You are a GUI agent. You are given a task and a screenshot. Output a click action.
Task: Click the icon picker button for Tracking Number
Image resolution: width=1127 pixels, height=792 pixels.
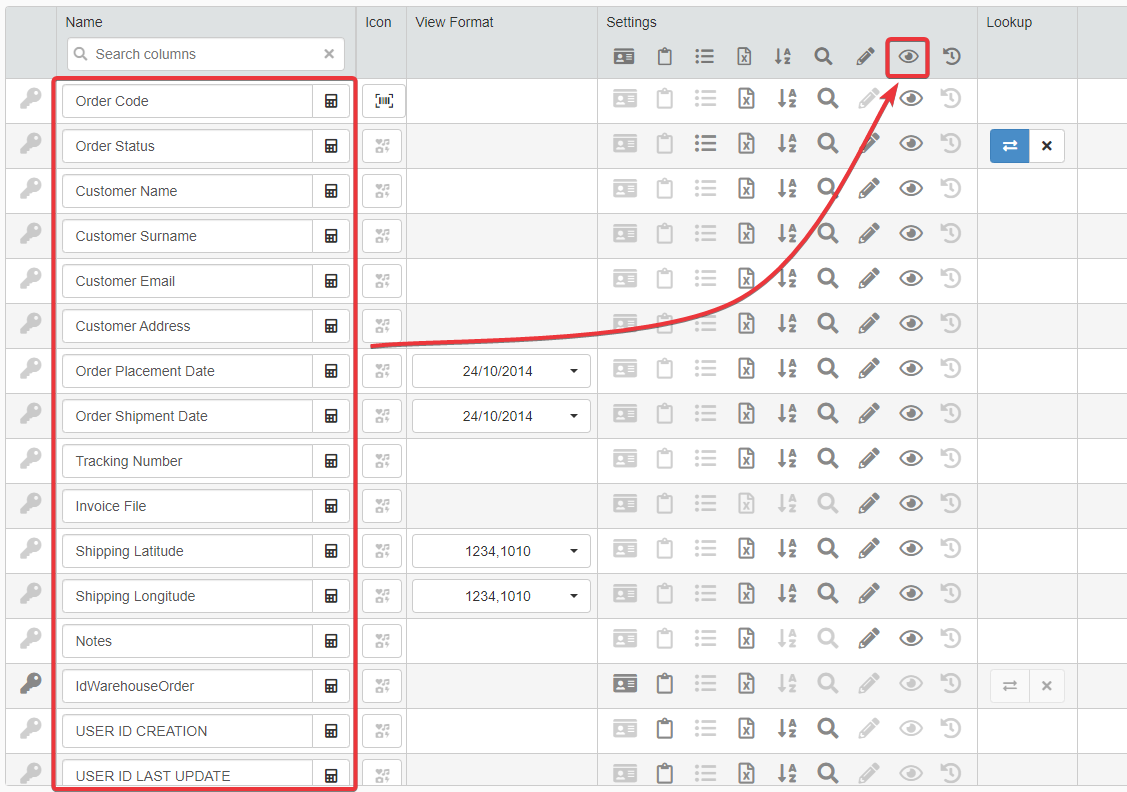382,461
